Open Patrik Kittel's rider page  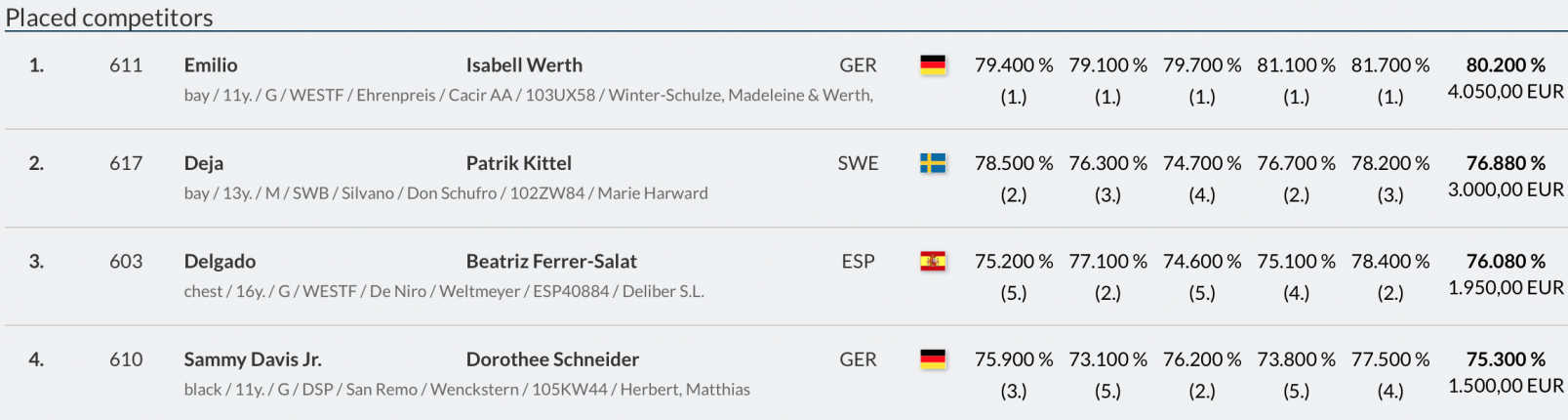518,163
